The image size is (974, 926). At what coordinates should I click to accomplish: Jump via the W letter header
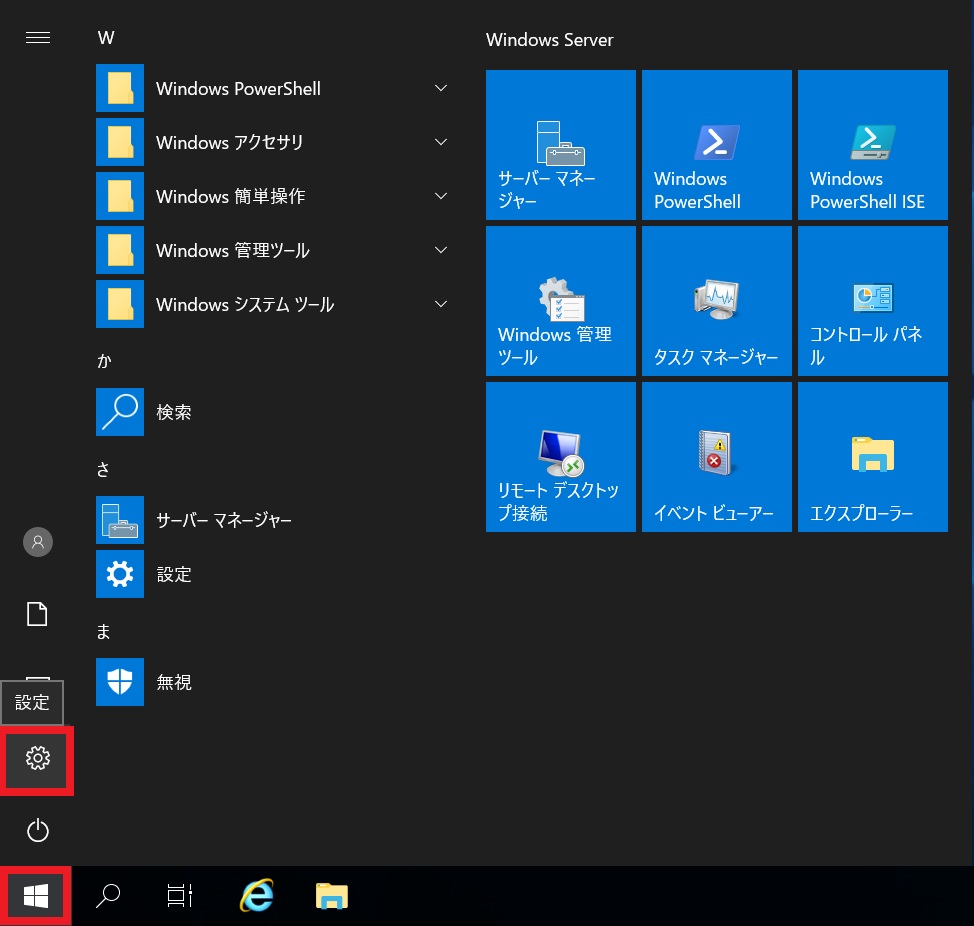[x=106, y=38]
